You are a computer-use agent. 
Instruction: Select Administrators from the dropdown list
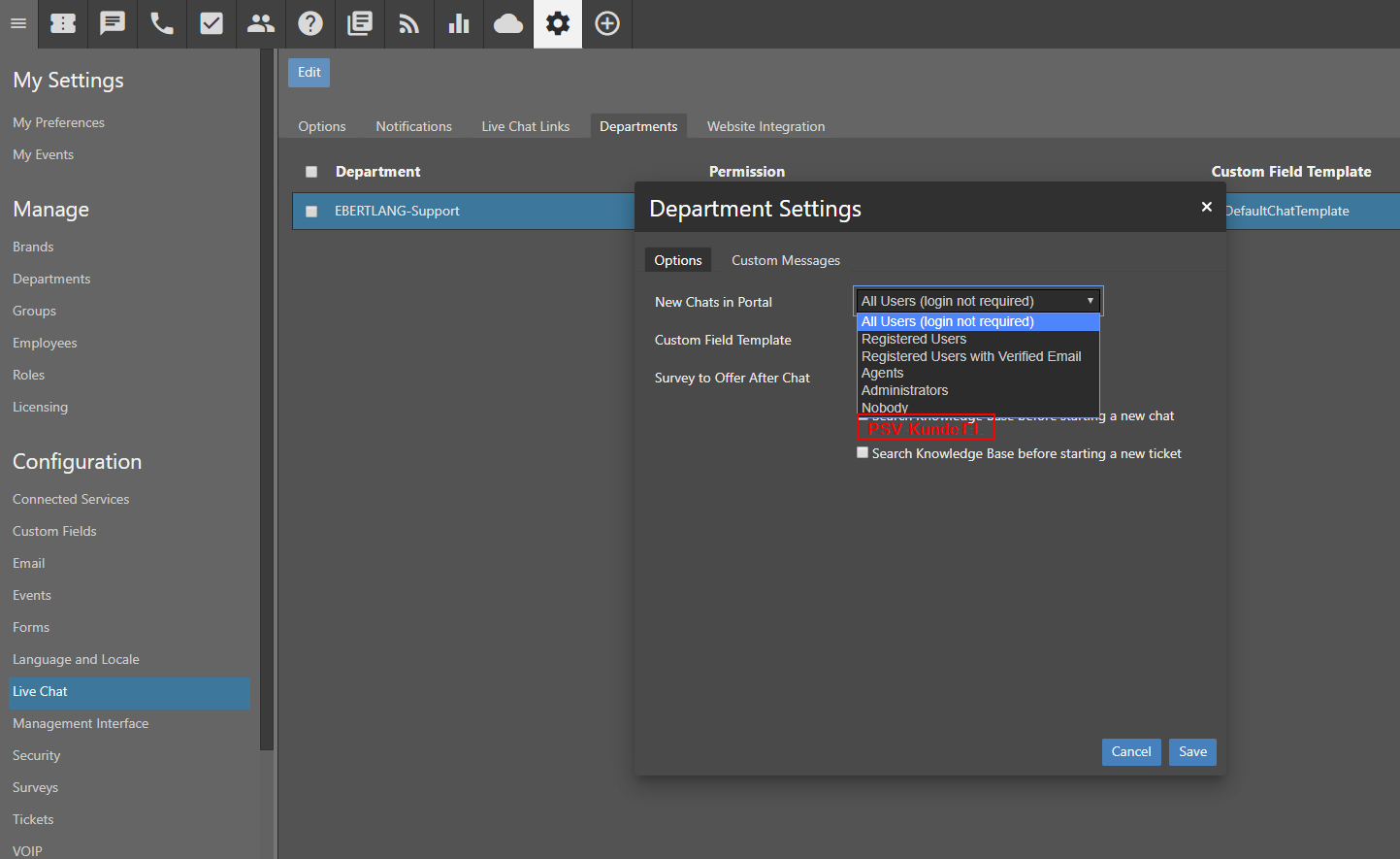click(x=904, y=390)
